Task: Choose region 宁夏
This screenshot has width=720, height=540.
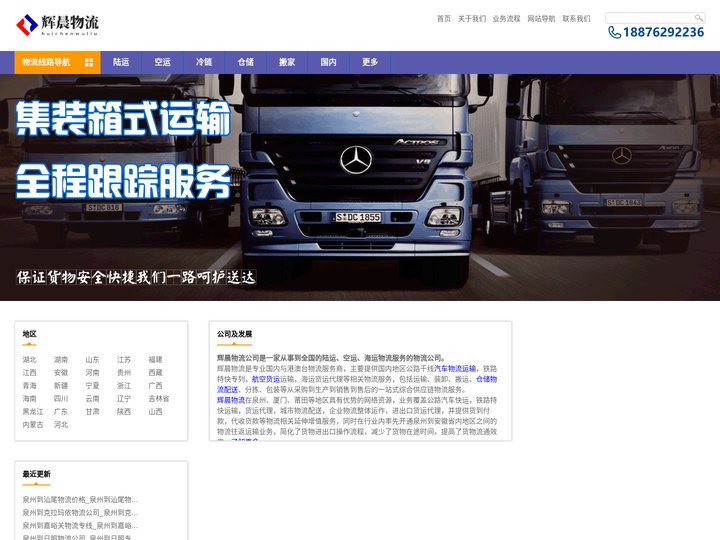Action: (x=92, y=386)
